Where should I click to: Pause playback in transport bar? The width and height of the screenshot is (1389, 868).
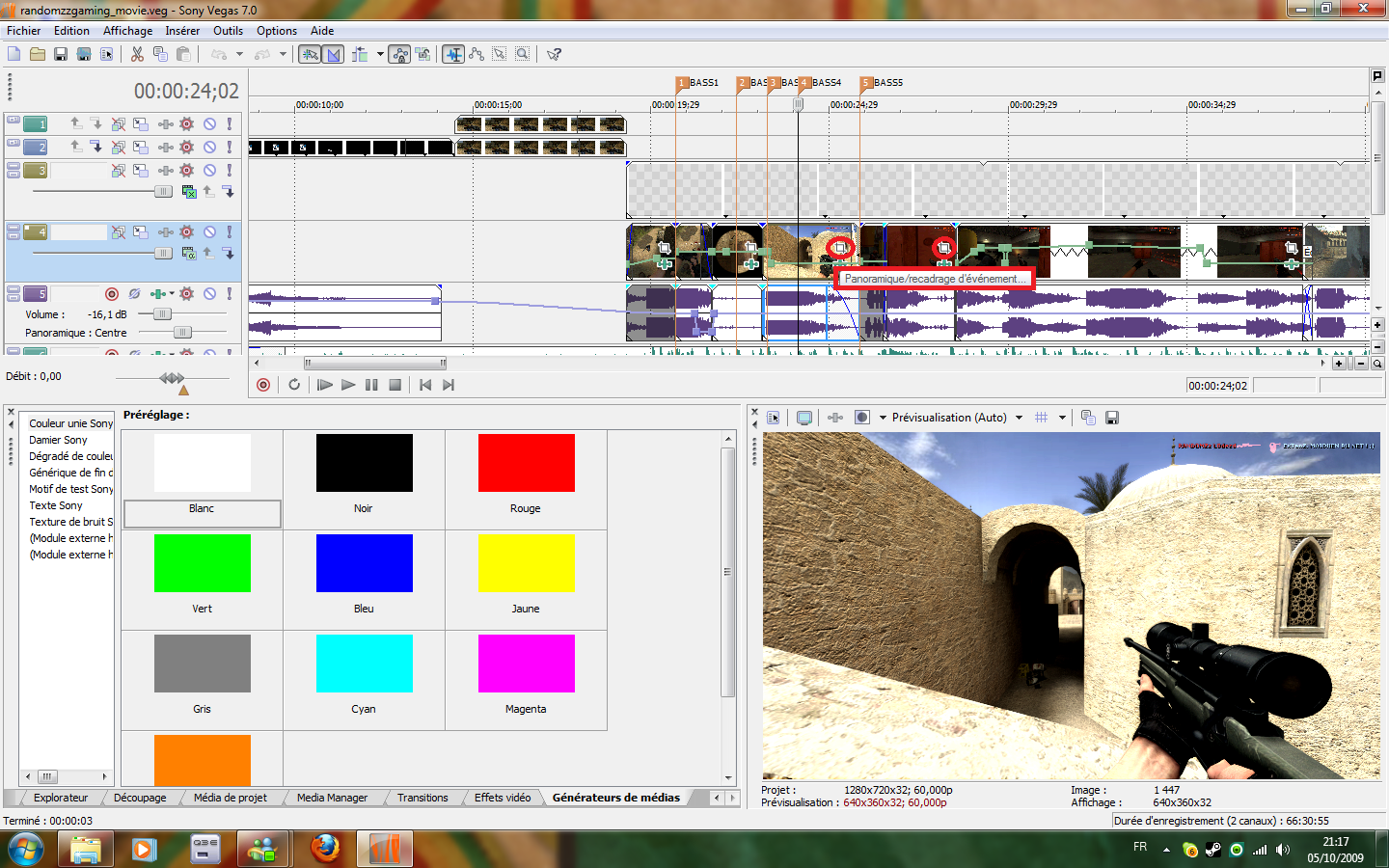click(x=371, y=385)
